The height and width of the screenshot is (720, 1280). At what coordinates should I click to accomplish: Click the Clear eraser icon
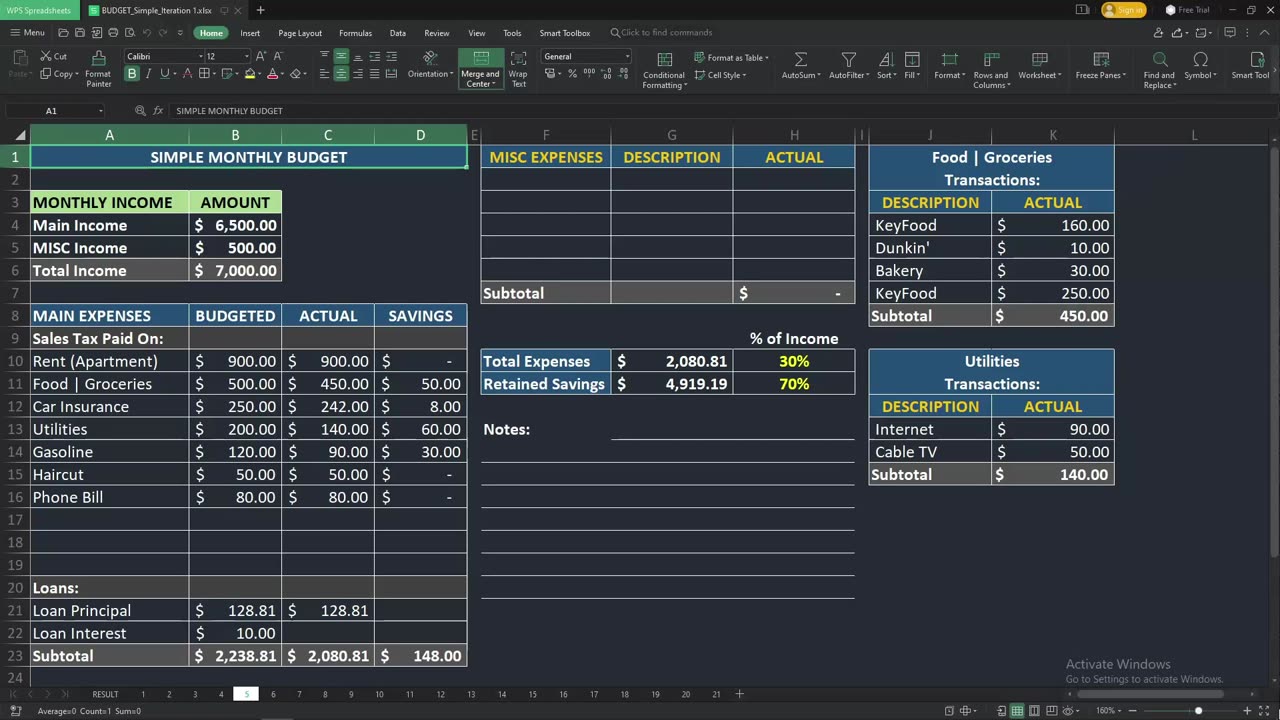[296, 74]
